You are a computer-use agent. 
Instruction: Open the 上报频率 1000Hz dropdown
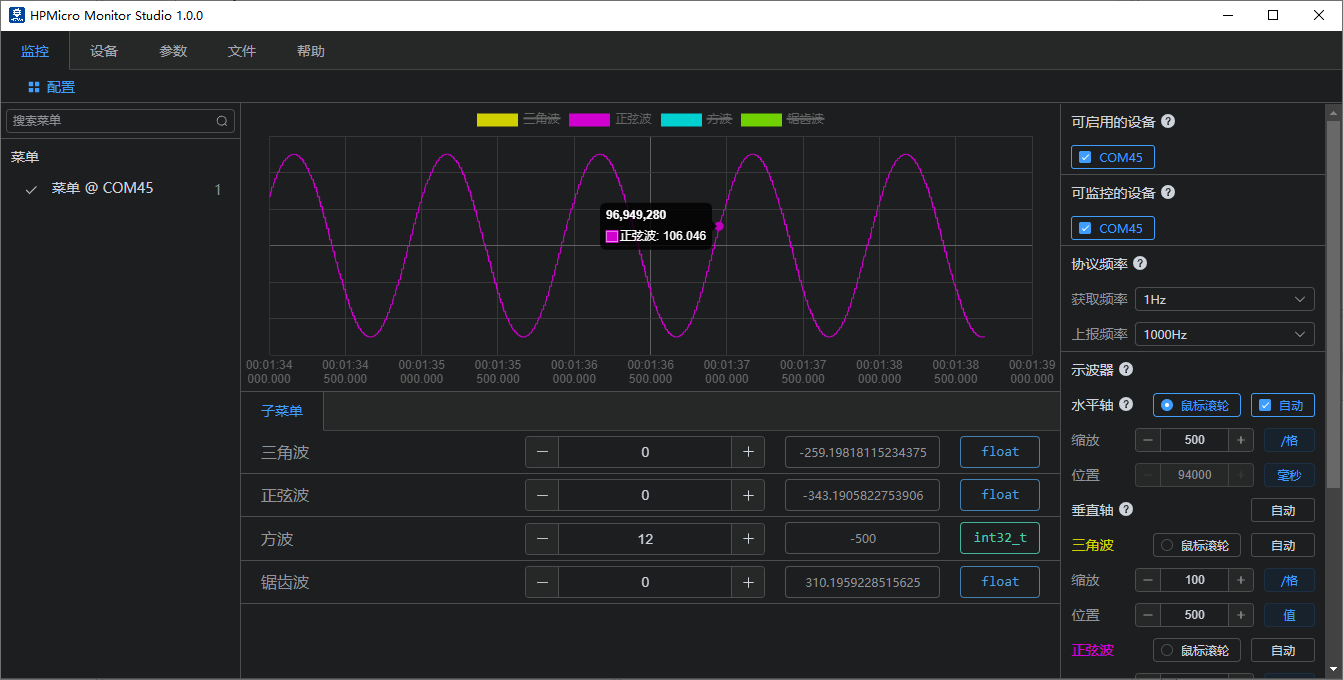[x=1225, y=334]
